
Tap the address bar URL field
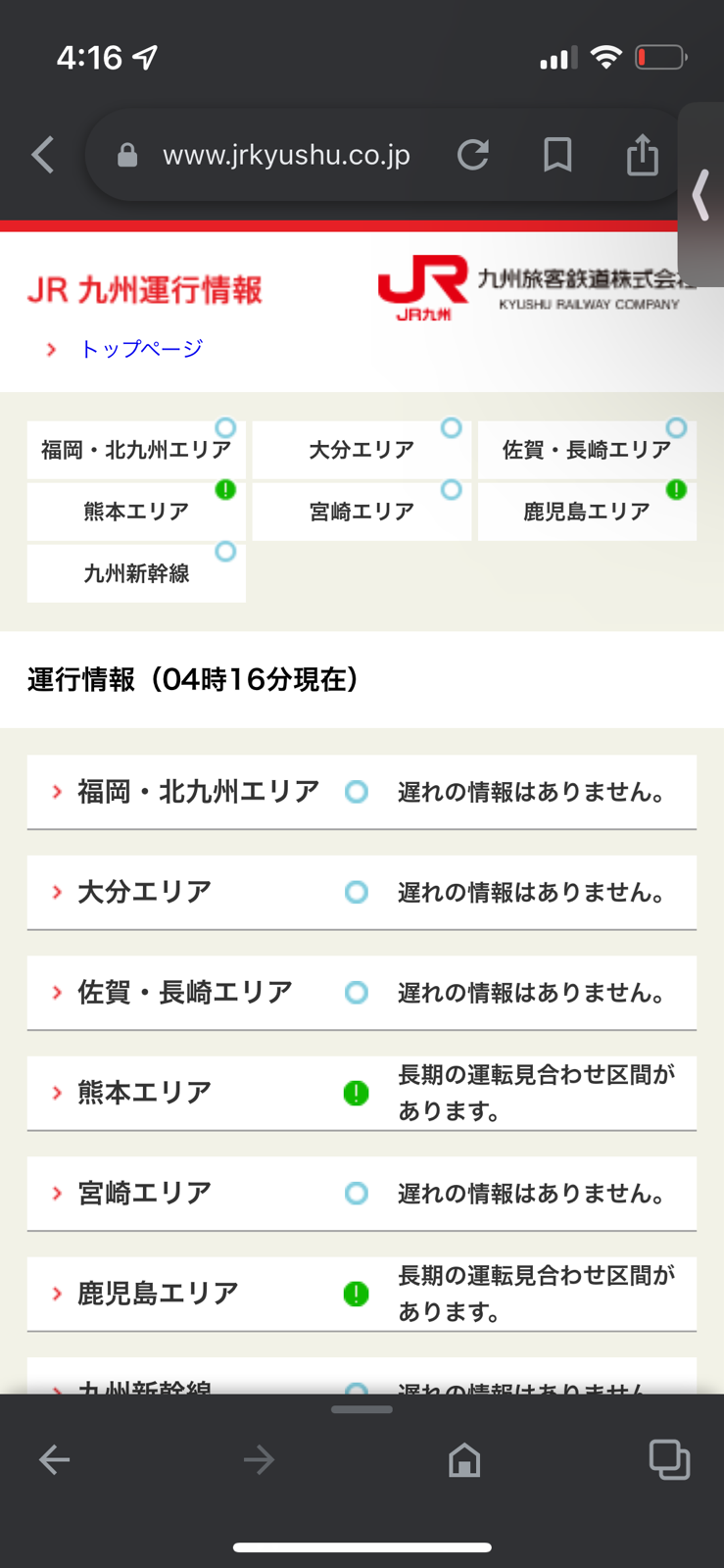pyautogui.click(x=286, y=155)
